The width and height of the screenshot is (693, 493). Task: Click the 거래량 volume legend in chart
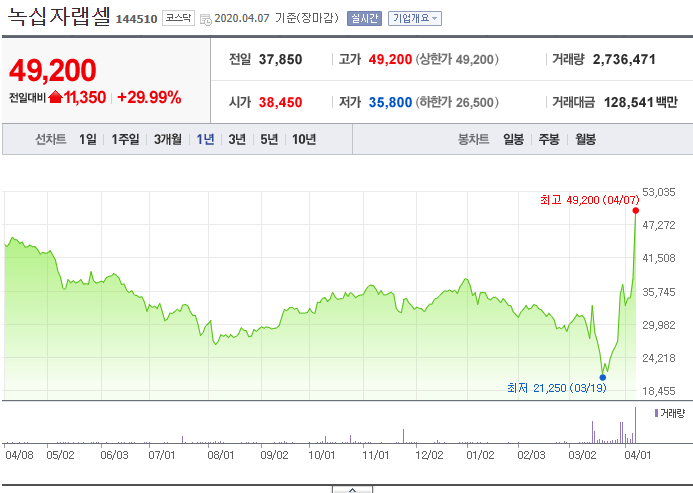coord(669,413)
